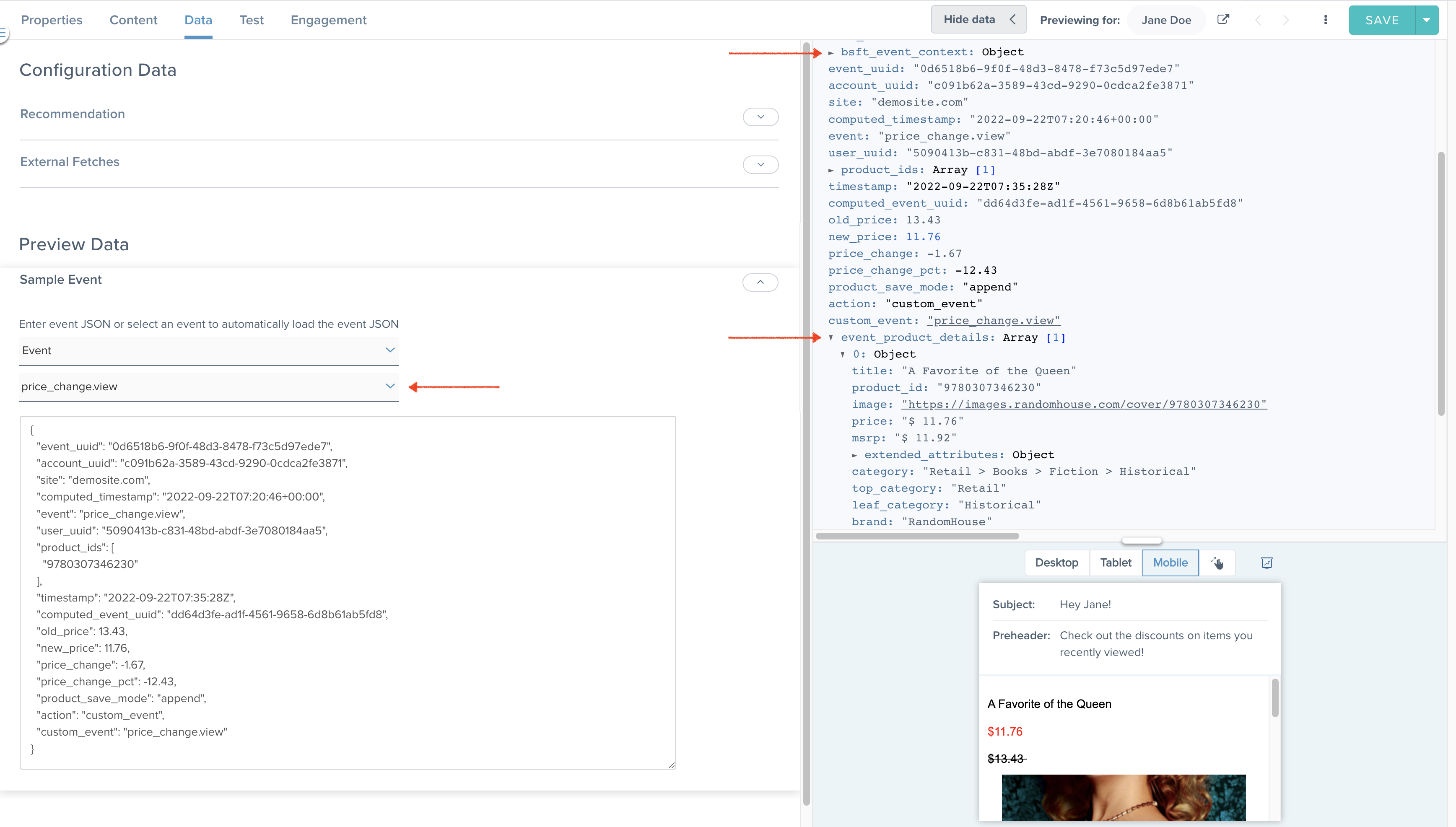Click the custom_event price_change.view link value
The width and height of the screenshot is (1456, 827).
click(x=994, y=320)
